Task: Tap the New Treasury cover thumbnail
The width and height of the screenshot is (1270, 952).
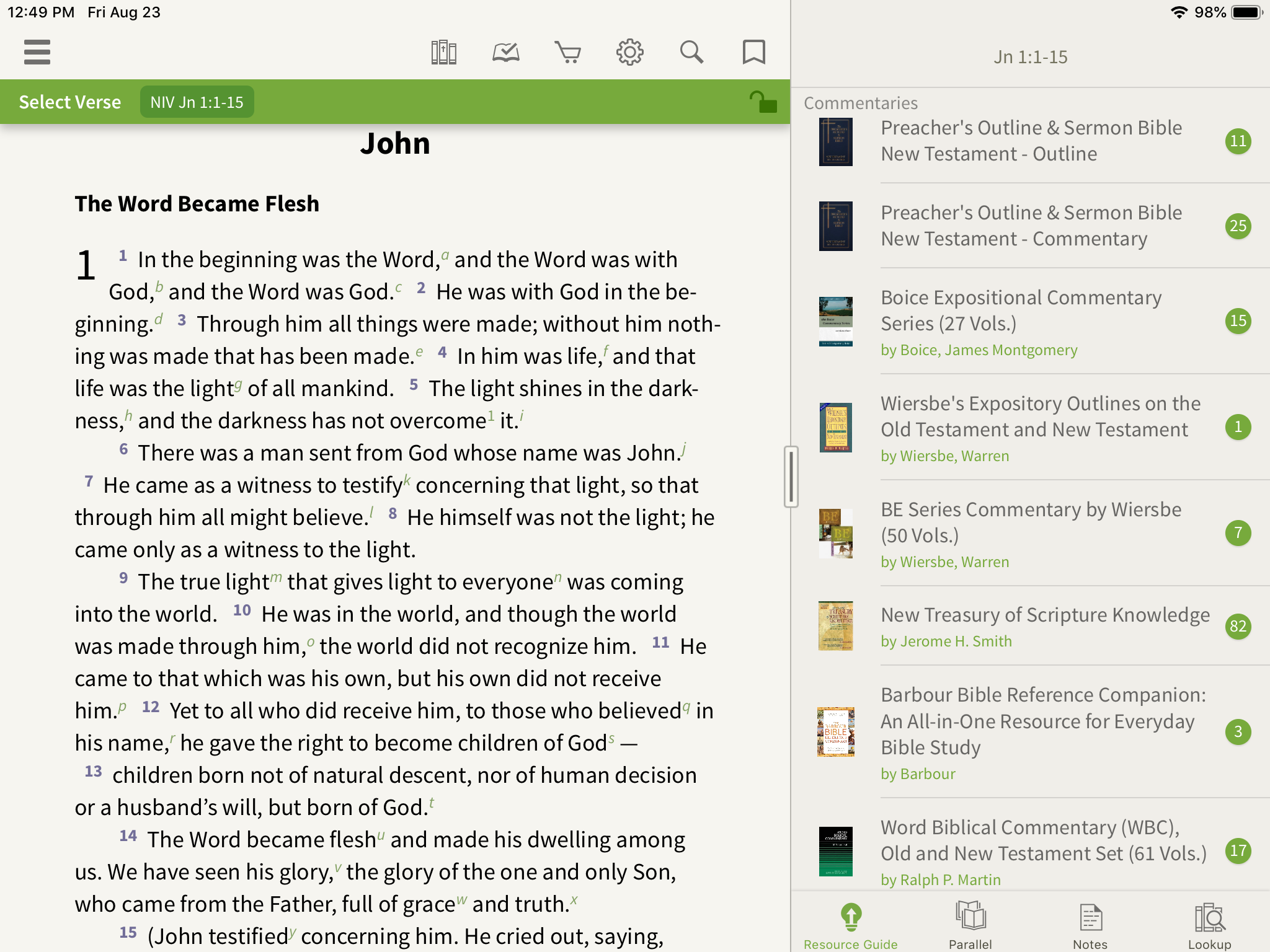Action: [x=835, y=626]
